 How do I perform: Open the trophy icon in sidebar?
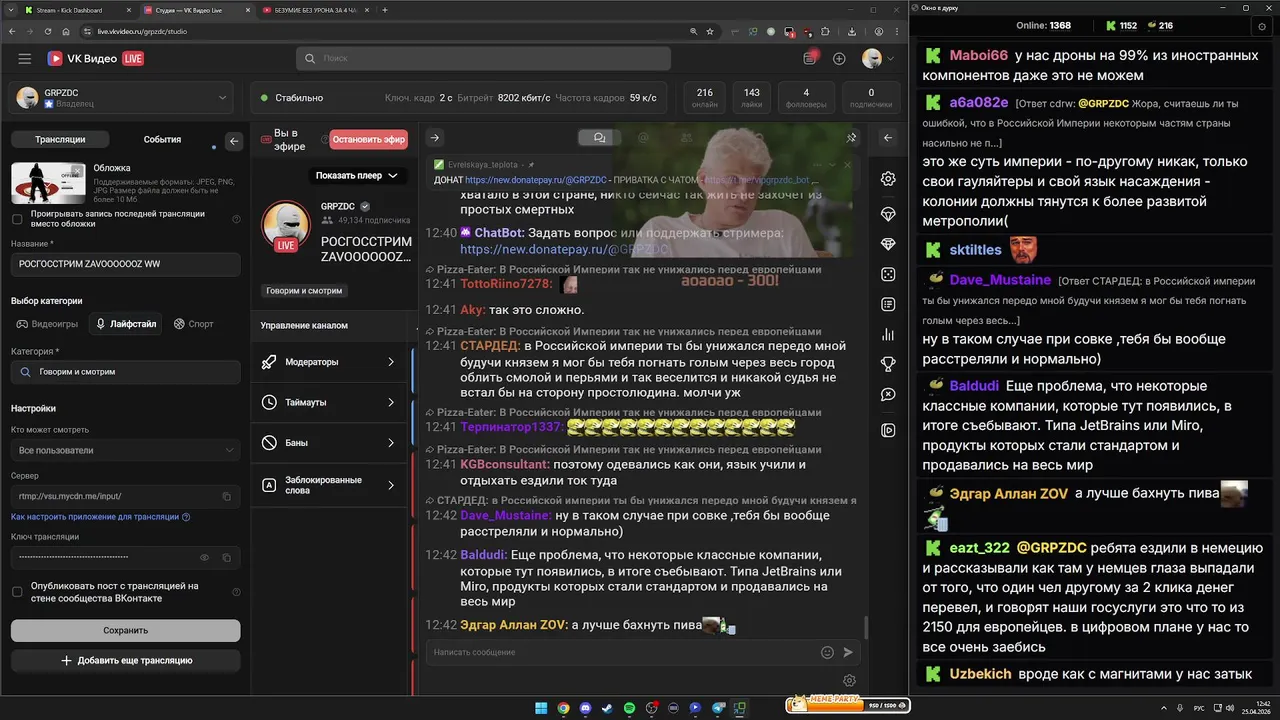(888, 364)
